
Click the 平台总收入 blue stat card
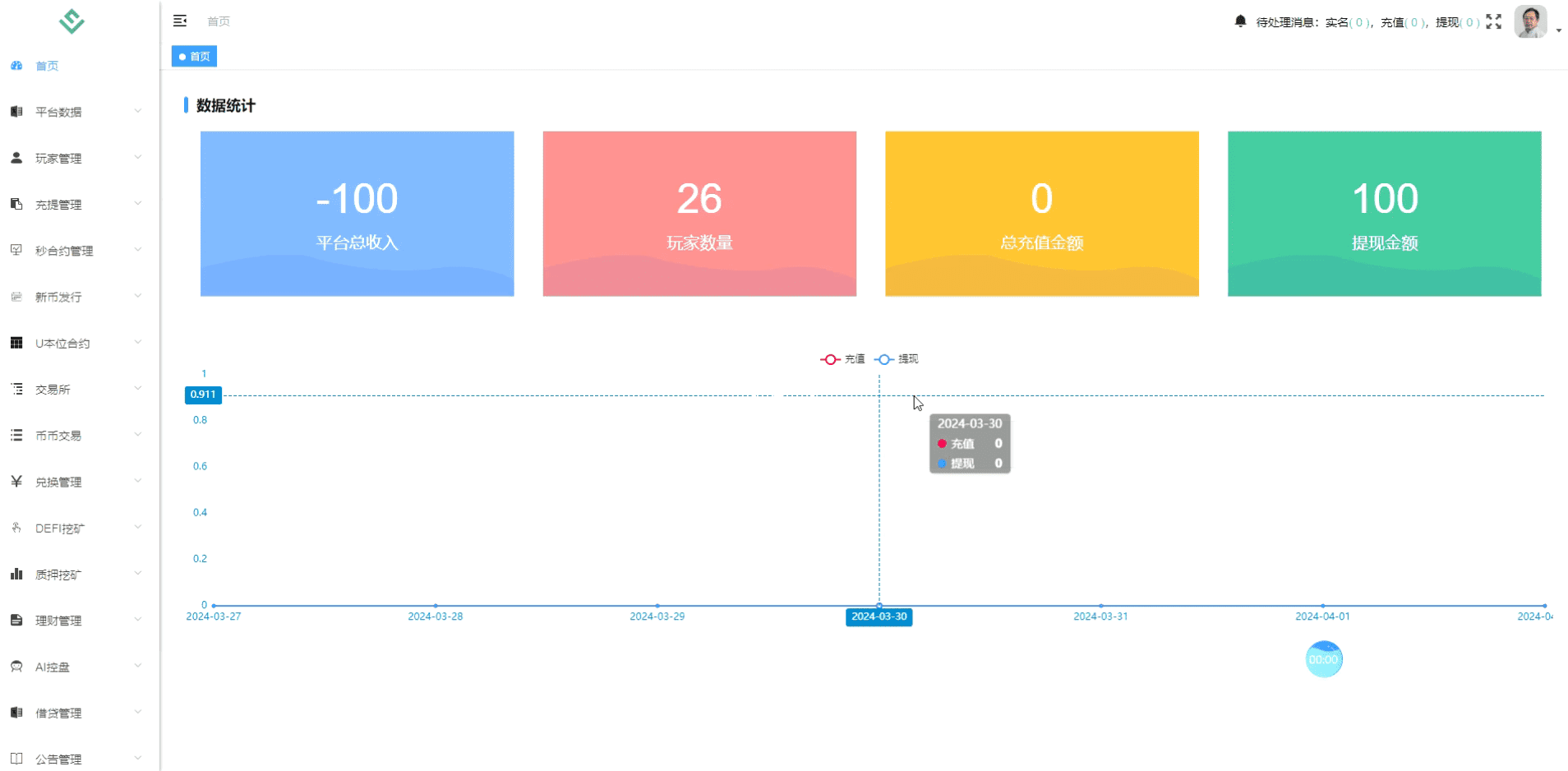357,214
